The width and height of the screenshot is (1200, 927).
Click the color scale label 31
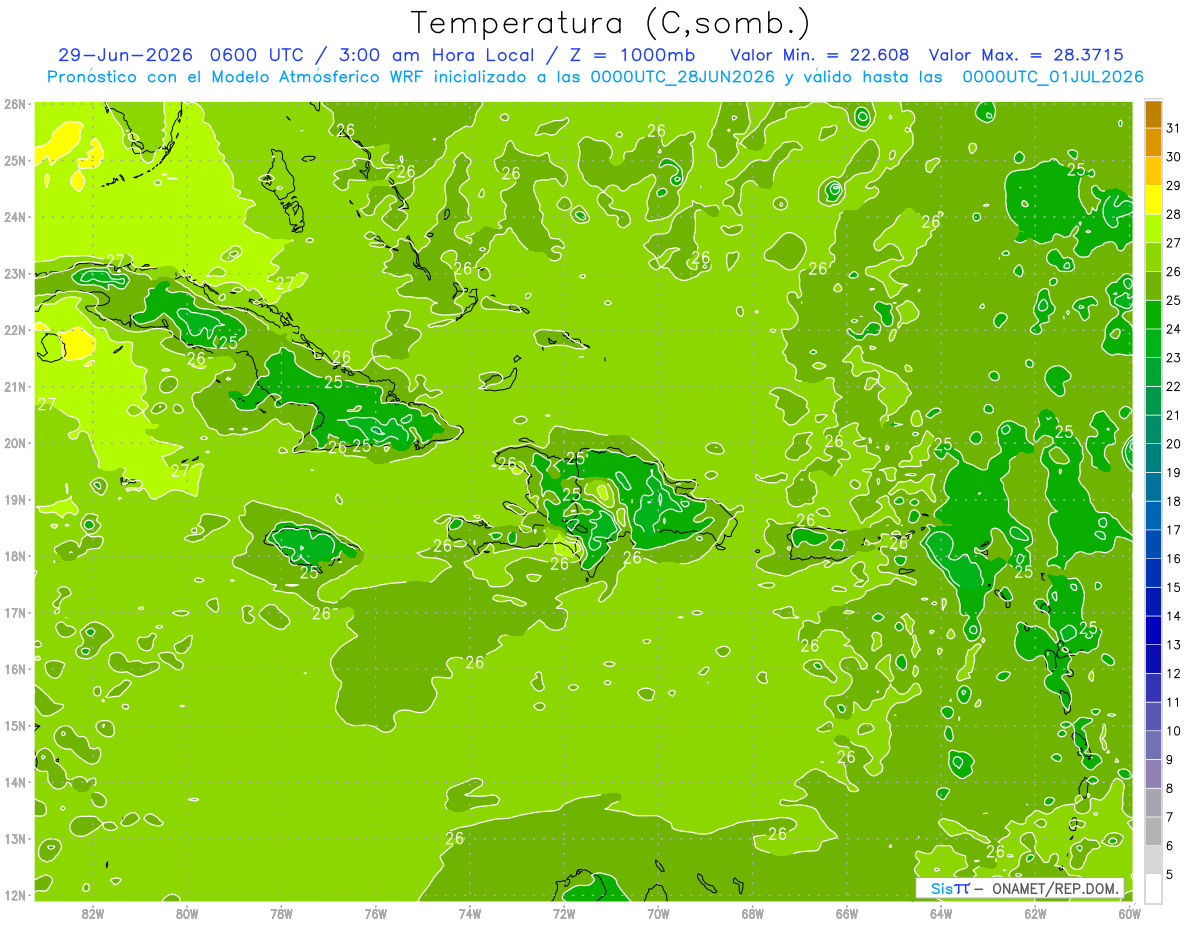pos(1173,128)
